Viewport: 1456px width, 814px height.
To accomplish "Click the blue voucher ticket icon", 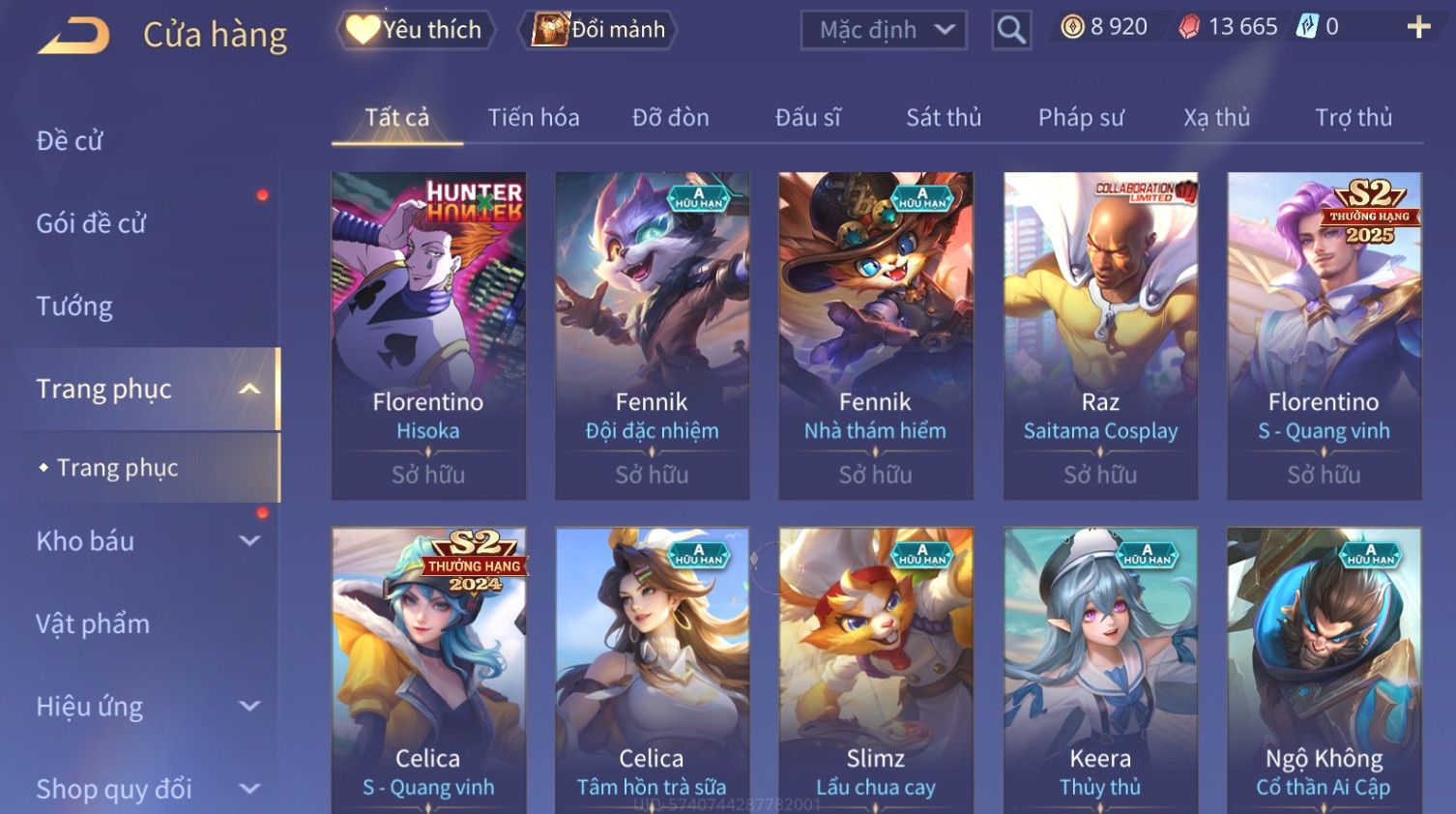I will [1307, 26].
